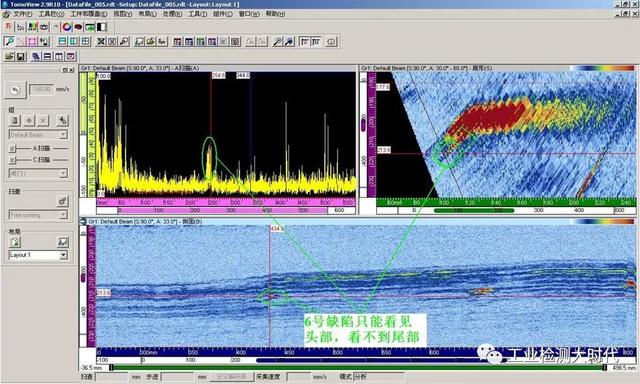This screenshot has height=384, width=640.
Task: Open the 文件 menu
Action: pyautogui.click(x=22, y=13)
